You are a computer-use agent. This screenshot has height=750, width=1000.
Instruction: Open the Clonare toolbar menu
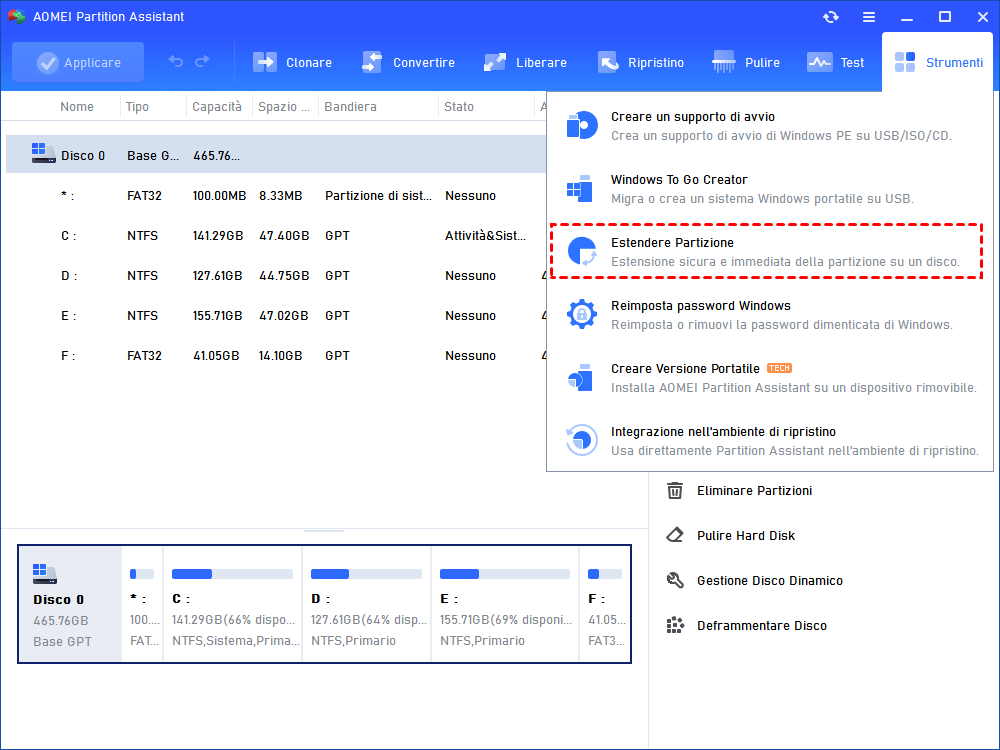[293, 62]
